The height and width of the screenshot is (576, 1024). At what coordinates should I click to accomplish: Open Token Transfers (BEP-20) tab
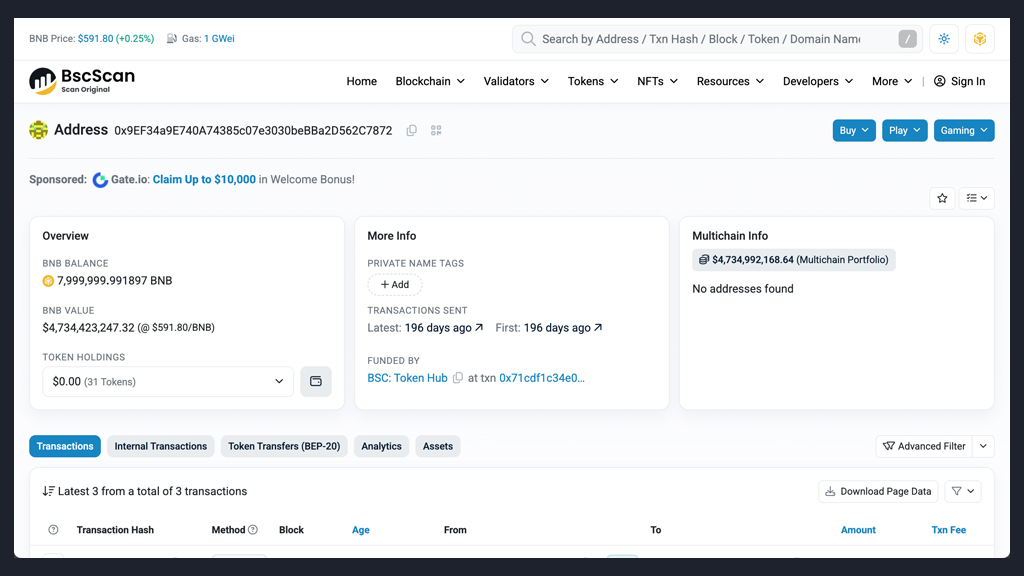point(284,446)
